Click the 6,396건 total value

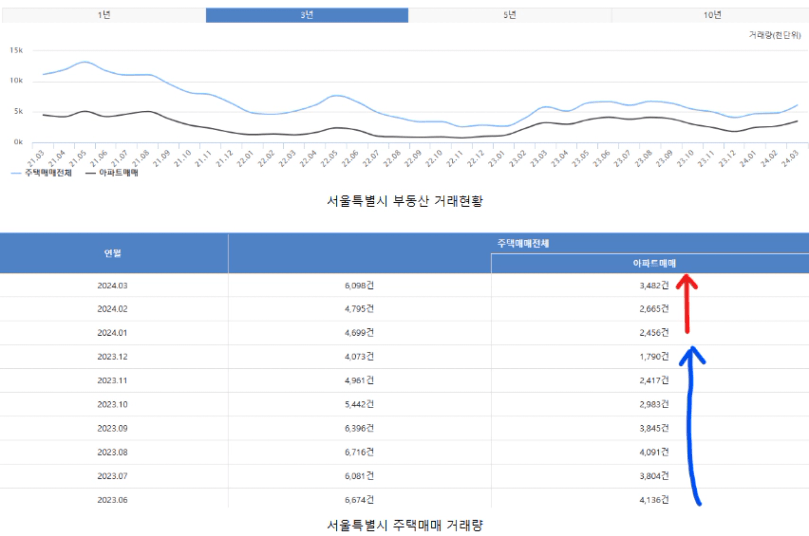click(x=359, y=428)
